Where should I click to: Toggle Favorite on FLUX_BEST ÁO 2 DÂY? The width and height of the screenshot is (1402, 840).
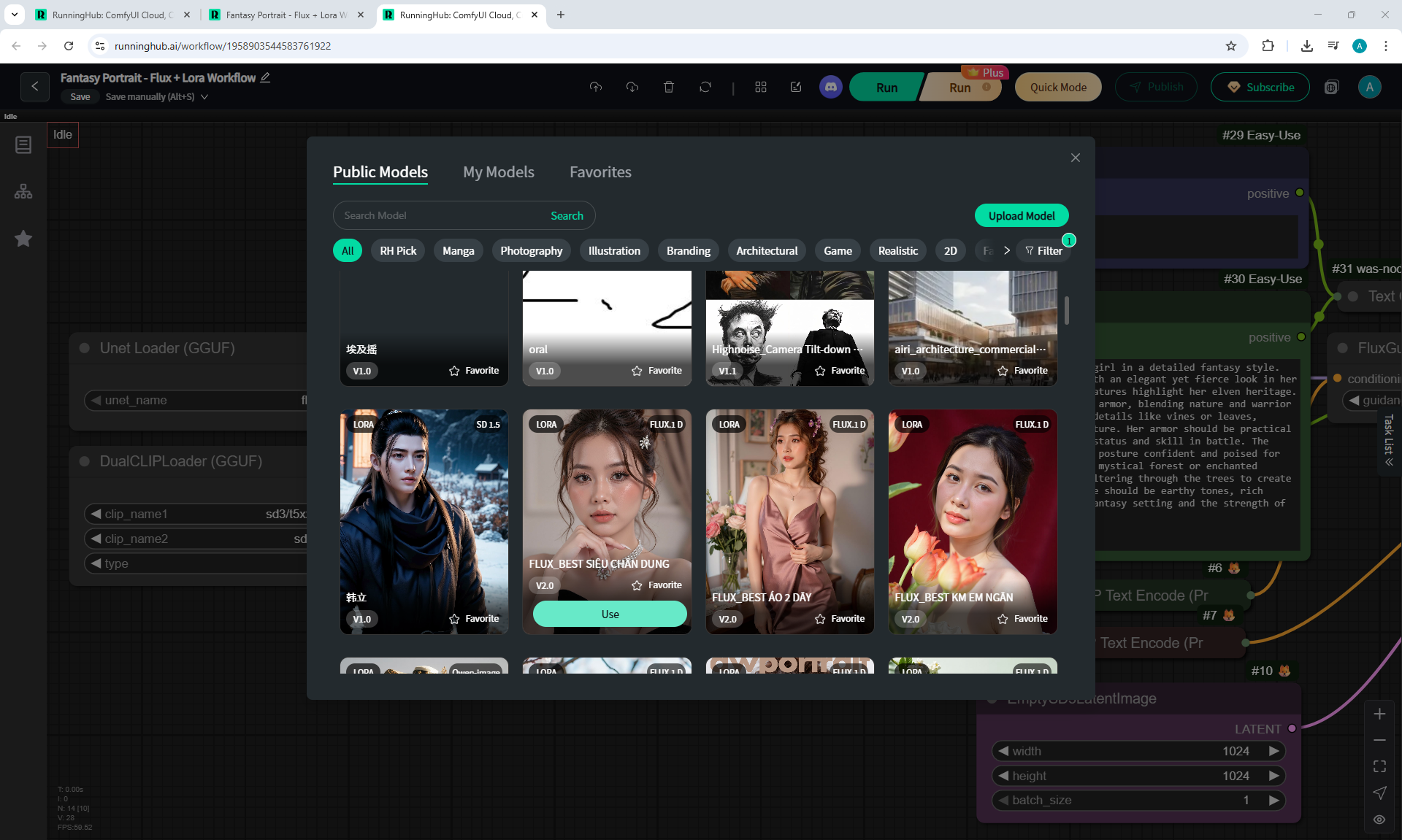[x=839, y=619]
